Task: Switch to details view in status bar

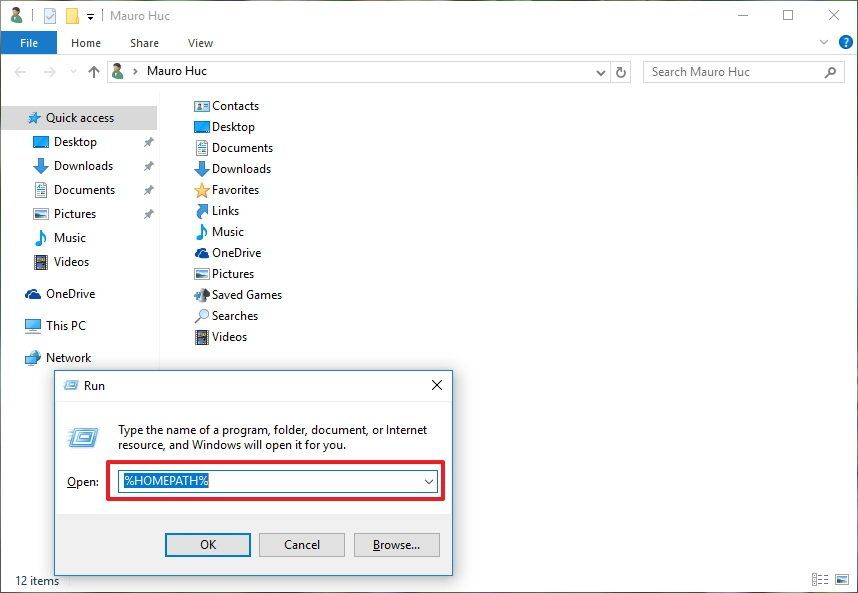Action: pos(821,580)
